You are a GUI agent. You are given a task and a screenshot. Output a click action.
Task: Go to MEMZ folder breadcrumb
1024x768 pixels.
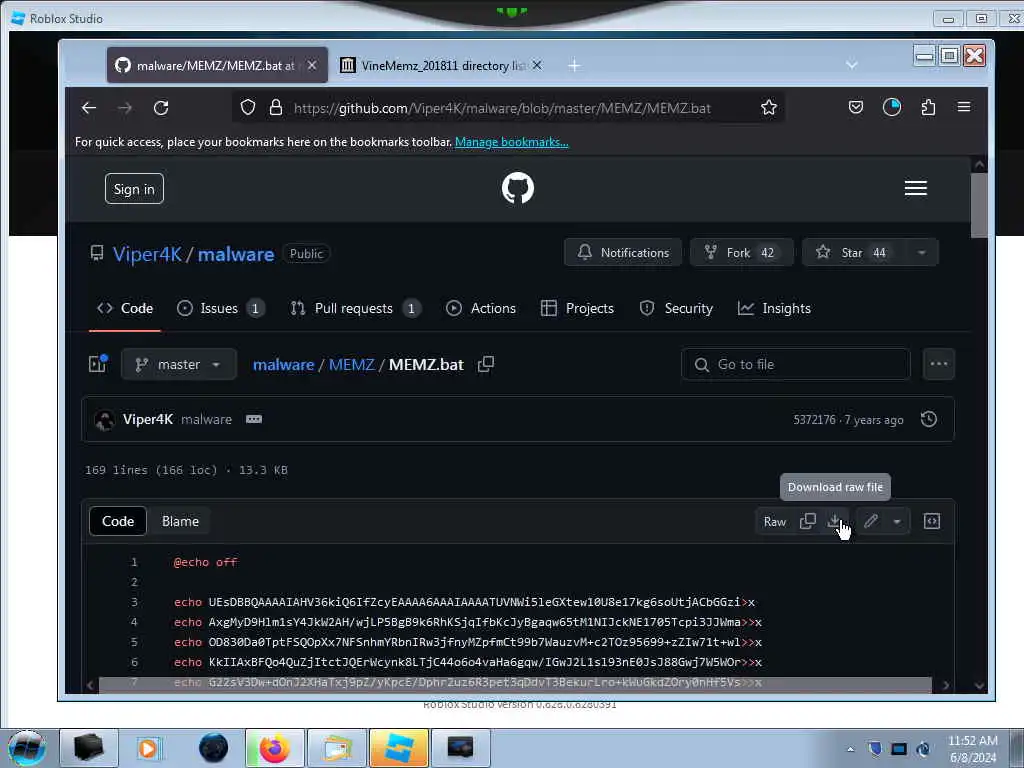click(x=351, y=364)
